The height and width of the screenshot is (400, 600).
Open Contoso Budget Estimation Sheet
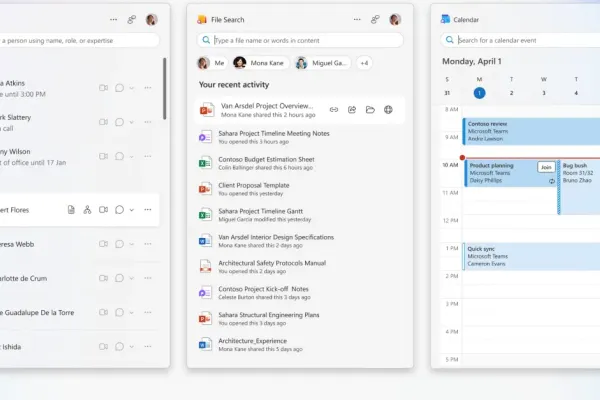coord(300,163)
